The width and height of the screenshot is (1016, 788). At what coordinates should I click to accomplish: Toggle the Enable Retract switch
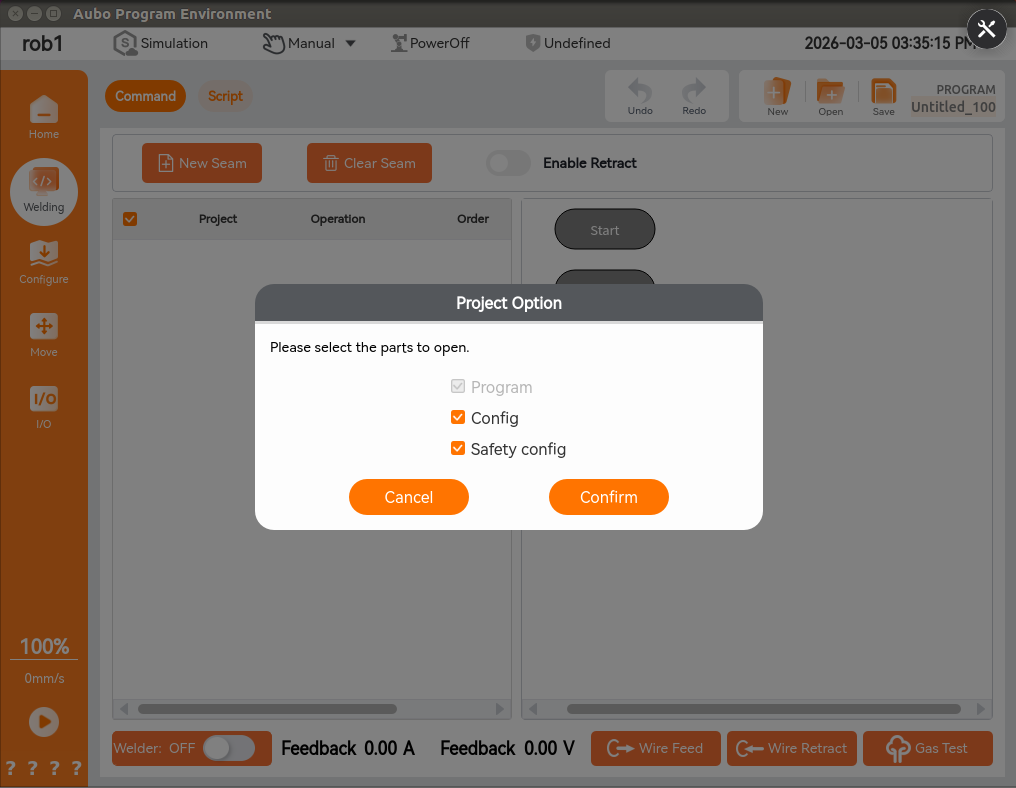coord(508,163)
